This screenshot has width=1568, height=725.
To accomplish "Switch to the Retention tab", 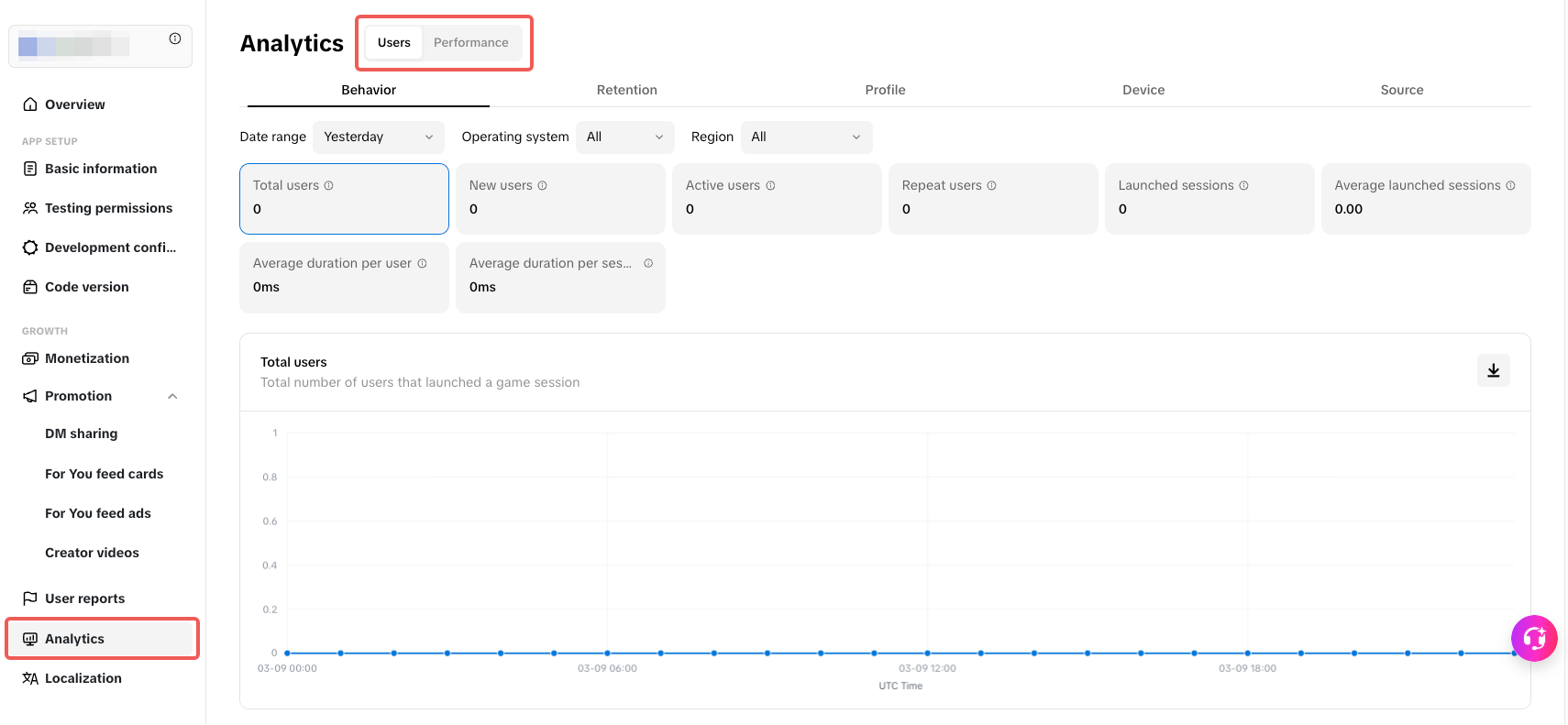I will tap(626, 90).
